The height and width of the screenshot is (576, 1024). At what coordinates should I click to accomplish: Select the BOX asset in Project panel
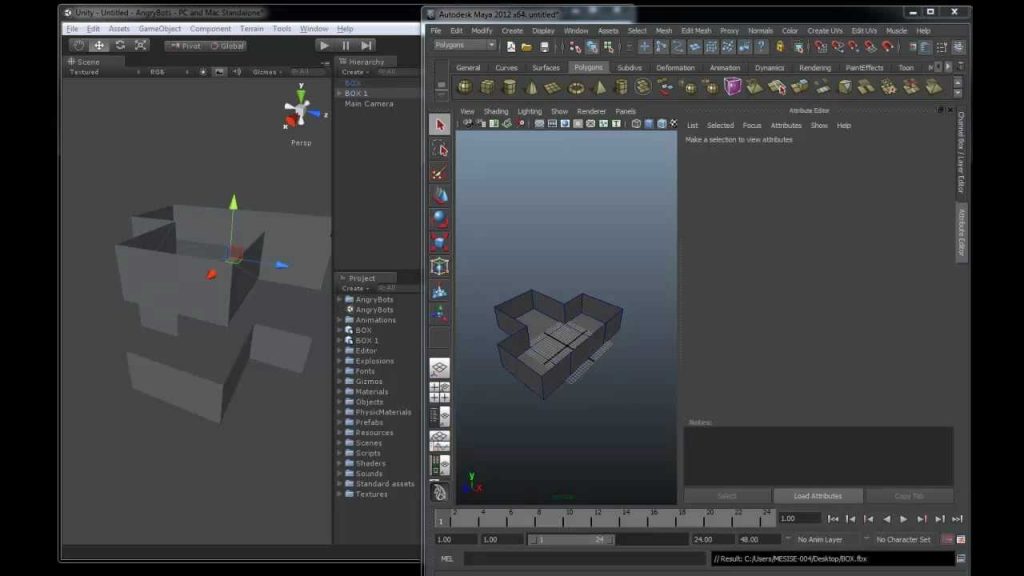[x=362, y=330]
